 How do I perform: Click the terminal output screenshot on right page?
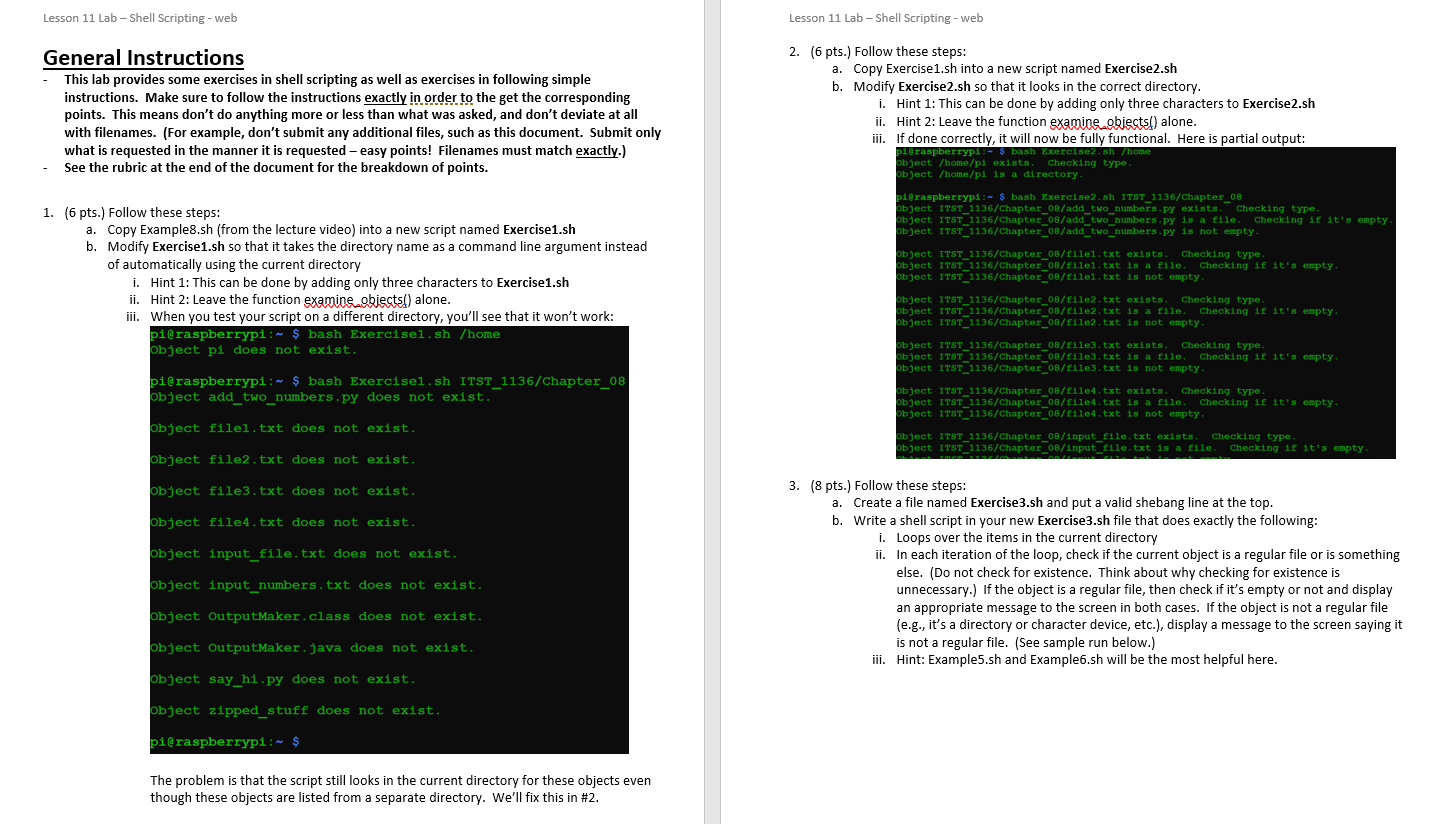pos(1145,300)
